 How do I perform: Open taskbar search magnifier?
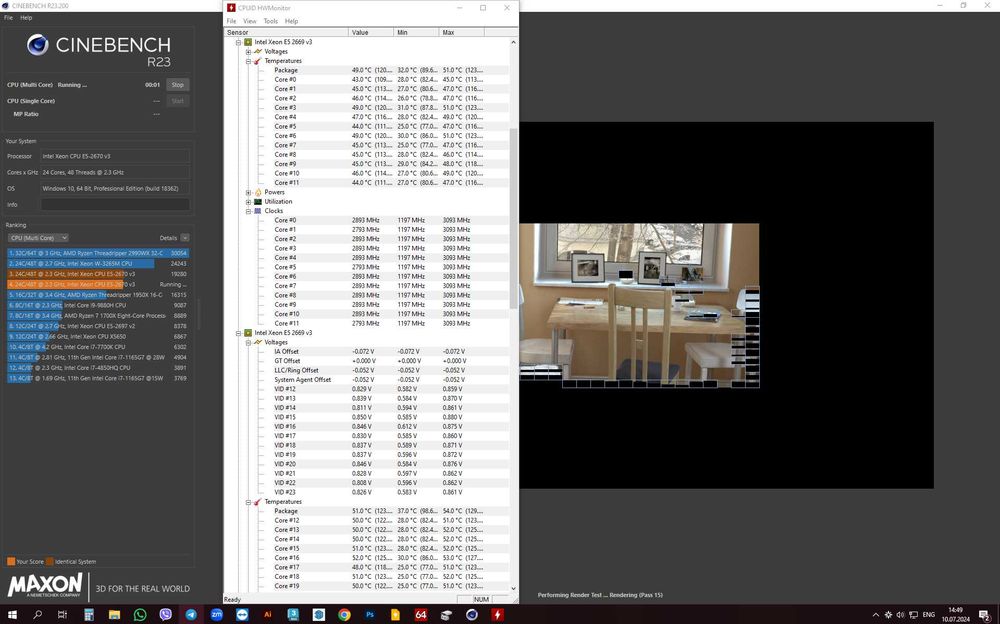click(37, 615)
